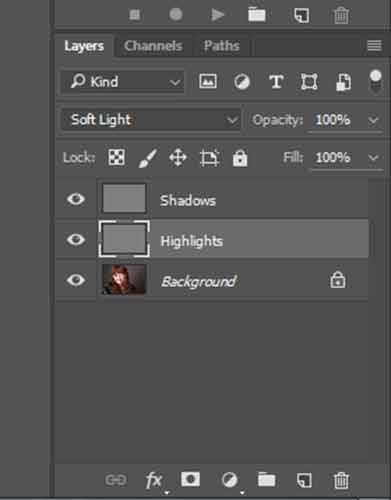This screenshot has width=391, height=500.
Task: Click the Fill 100% value field
Action: pos(333,157)
